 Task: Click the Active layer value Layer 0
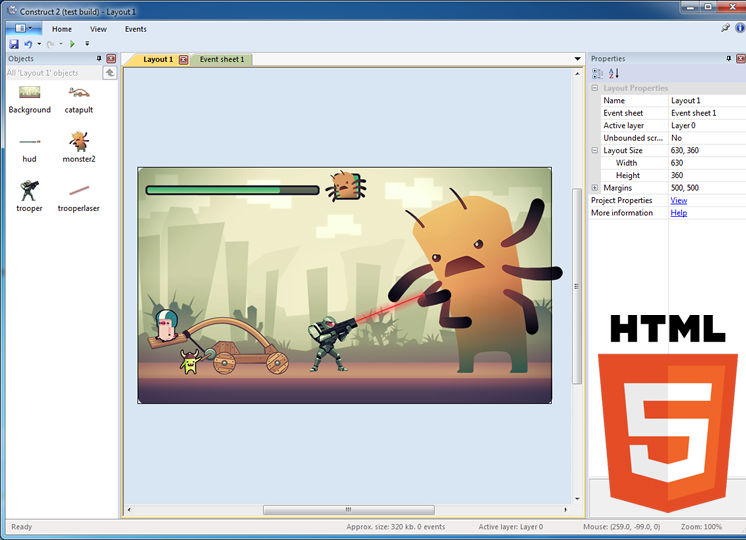point(707,125)
